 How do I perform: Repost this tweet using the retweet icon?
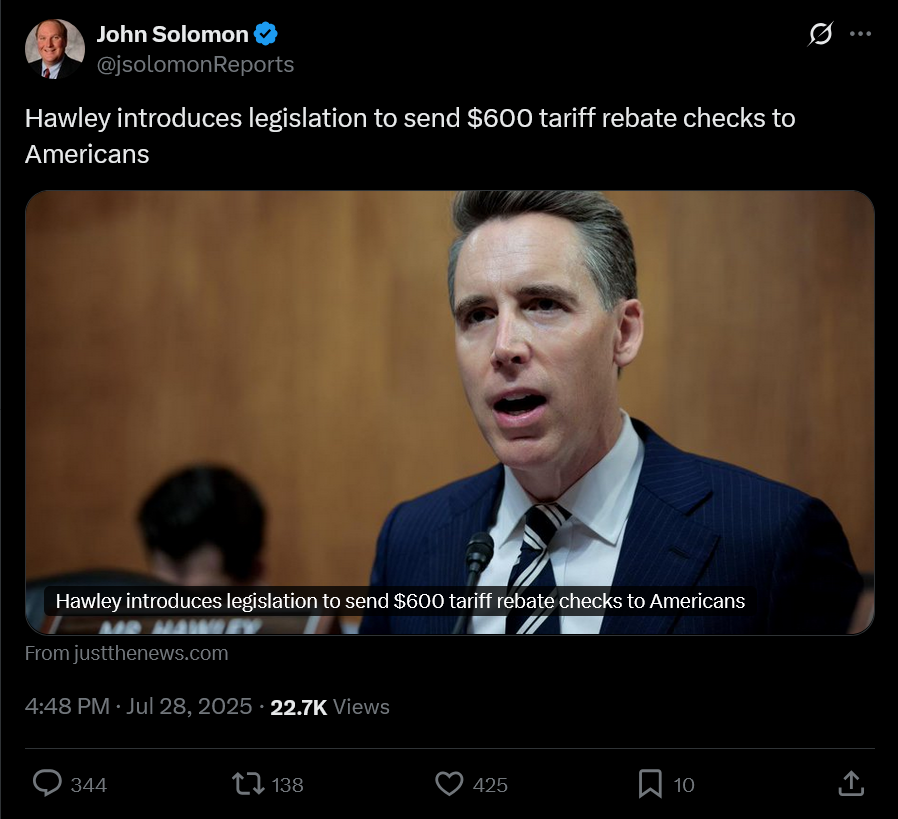click(248, 783)
